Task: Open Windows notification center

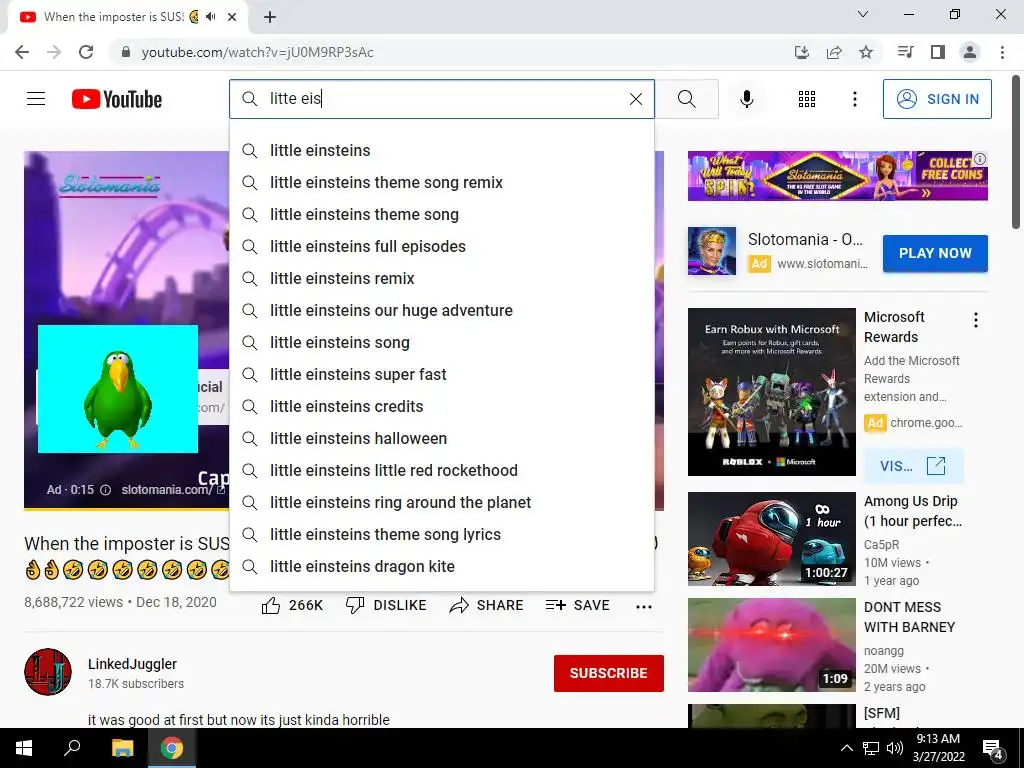Action: (993, 748)
